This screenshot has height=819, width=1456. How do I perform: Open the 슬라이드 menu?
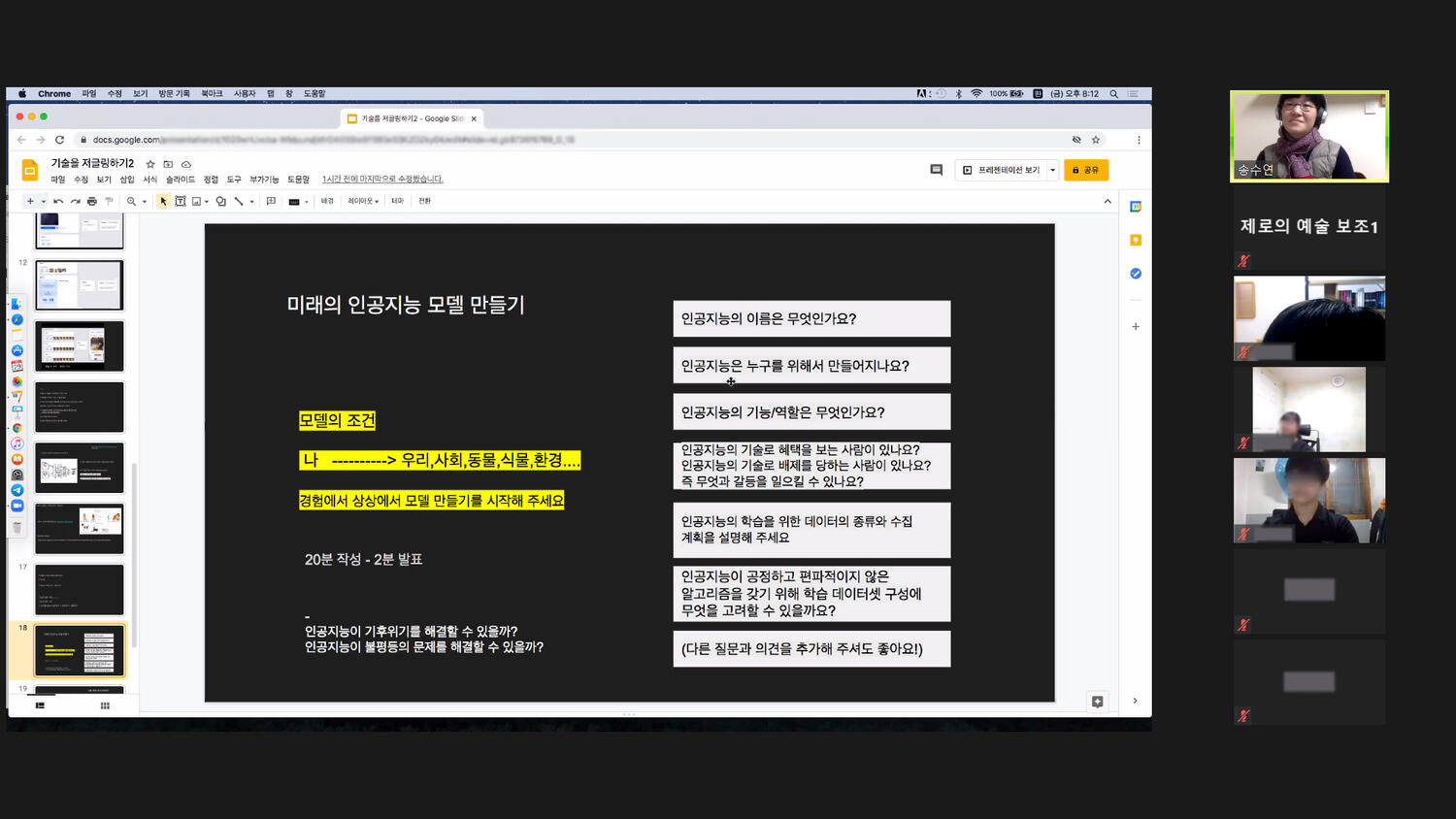pos(181,180)
